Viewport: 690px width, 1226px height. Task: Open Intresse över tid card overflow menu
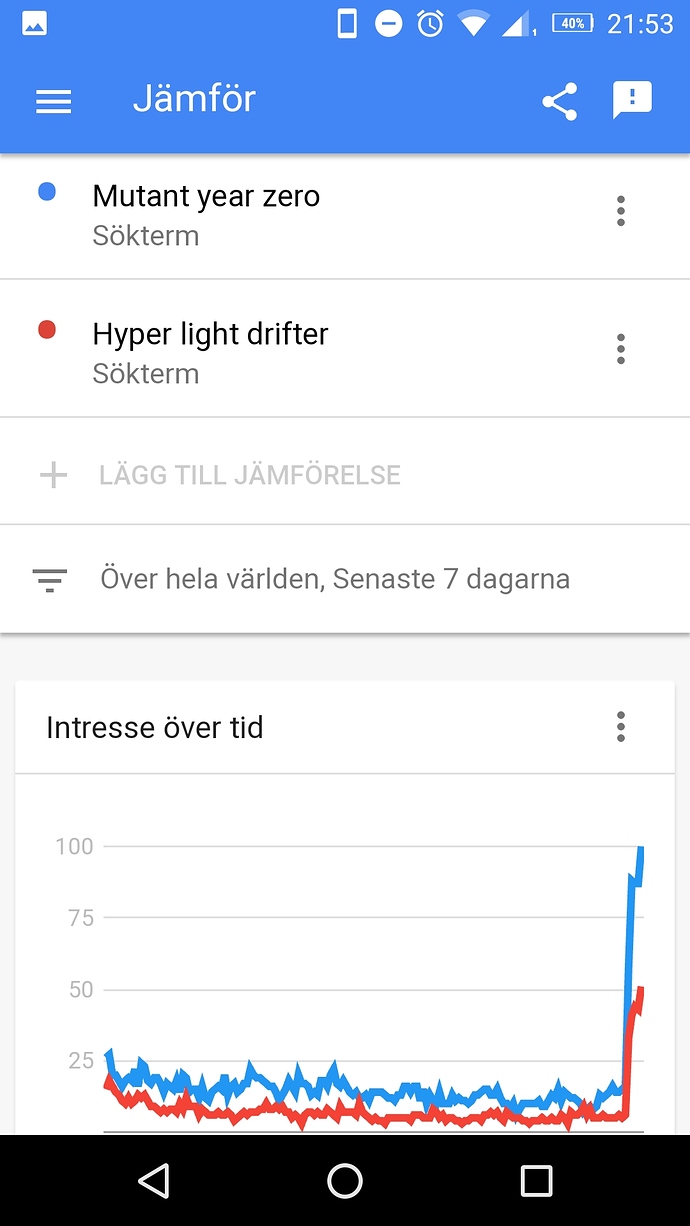(x=621, y=727)
